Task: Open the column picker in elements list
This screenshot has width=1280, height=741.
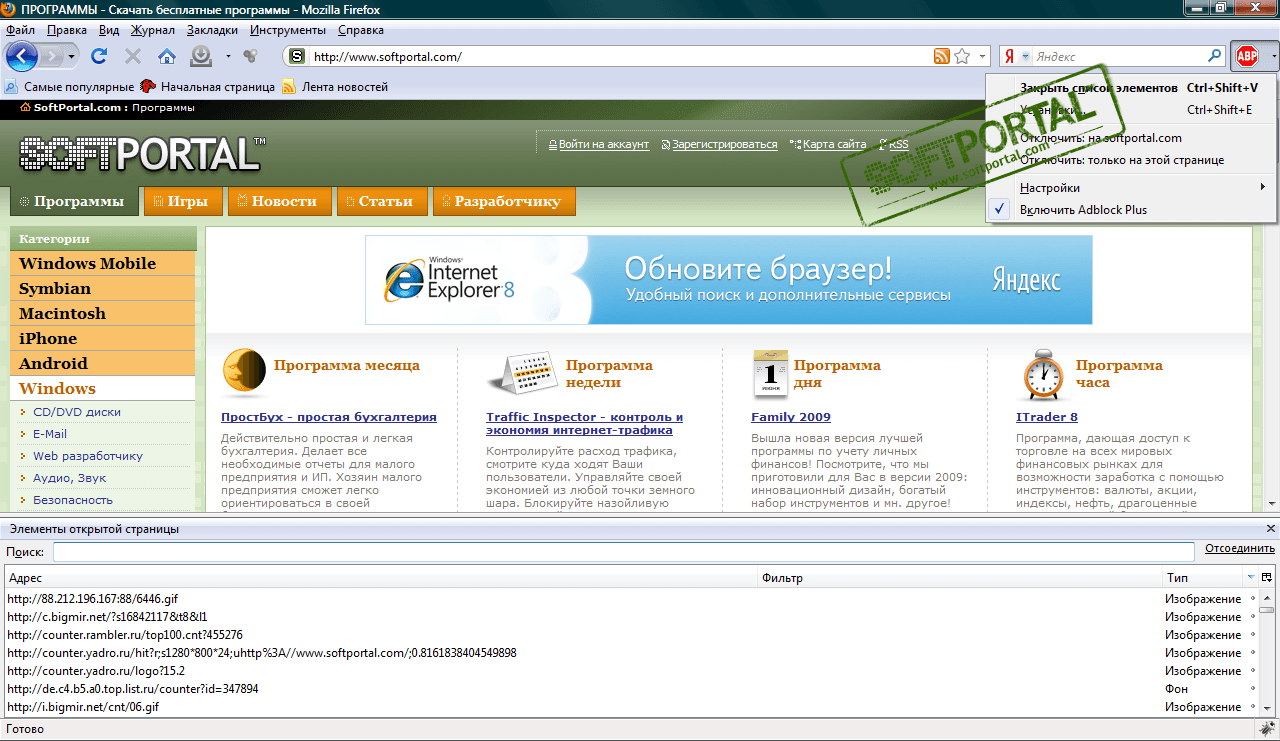Action: [x=1267, y=578]
